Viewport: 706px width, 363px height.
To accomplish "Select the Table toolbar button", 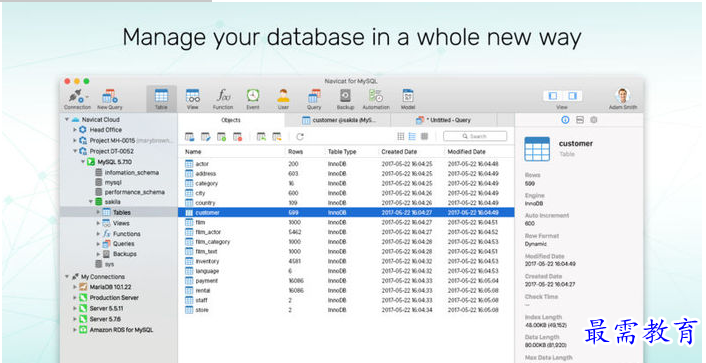I will [x=161, y=99].
